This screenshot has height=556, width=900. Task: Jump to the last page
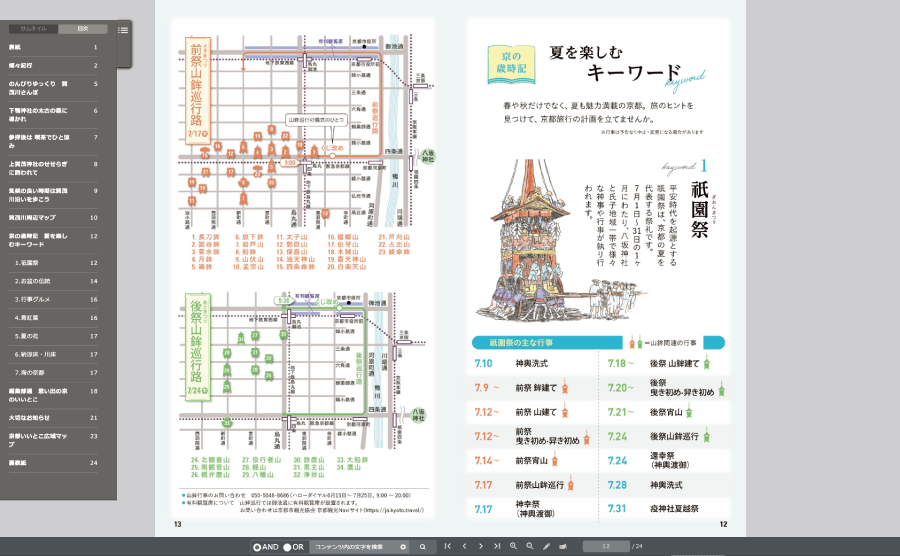497,547
